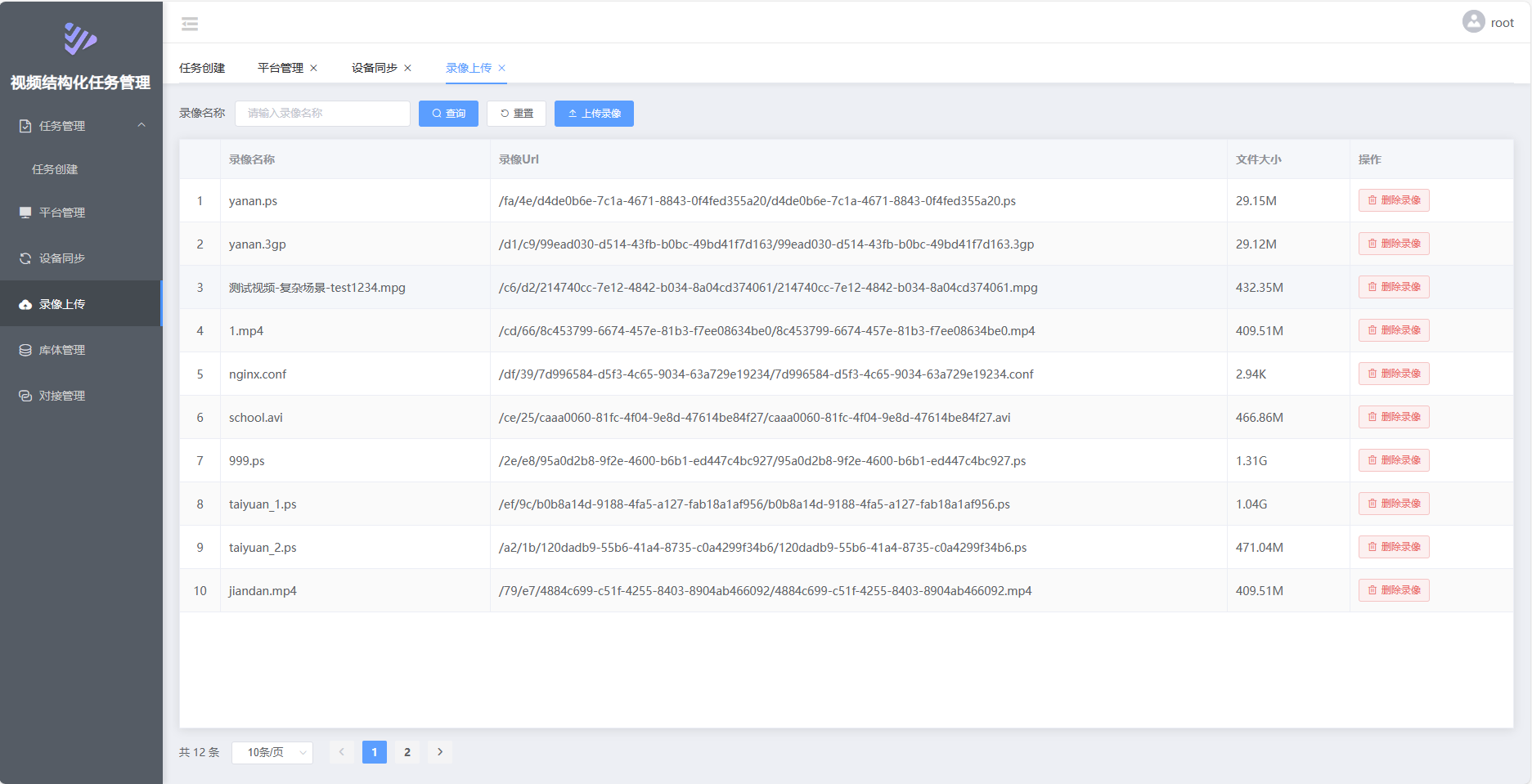Toggle the sidebar collapse hamburger icon

[x=190, y=24]
